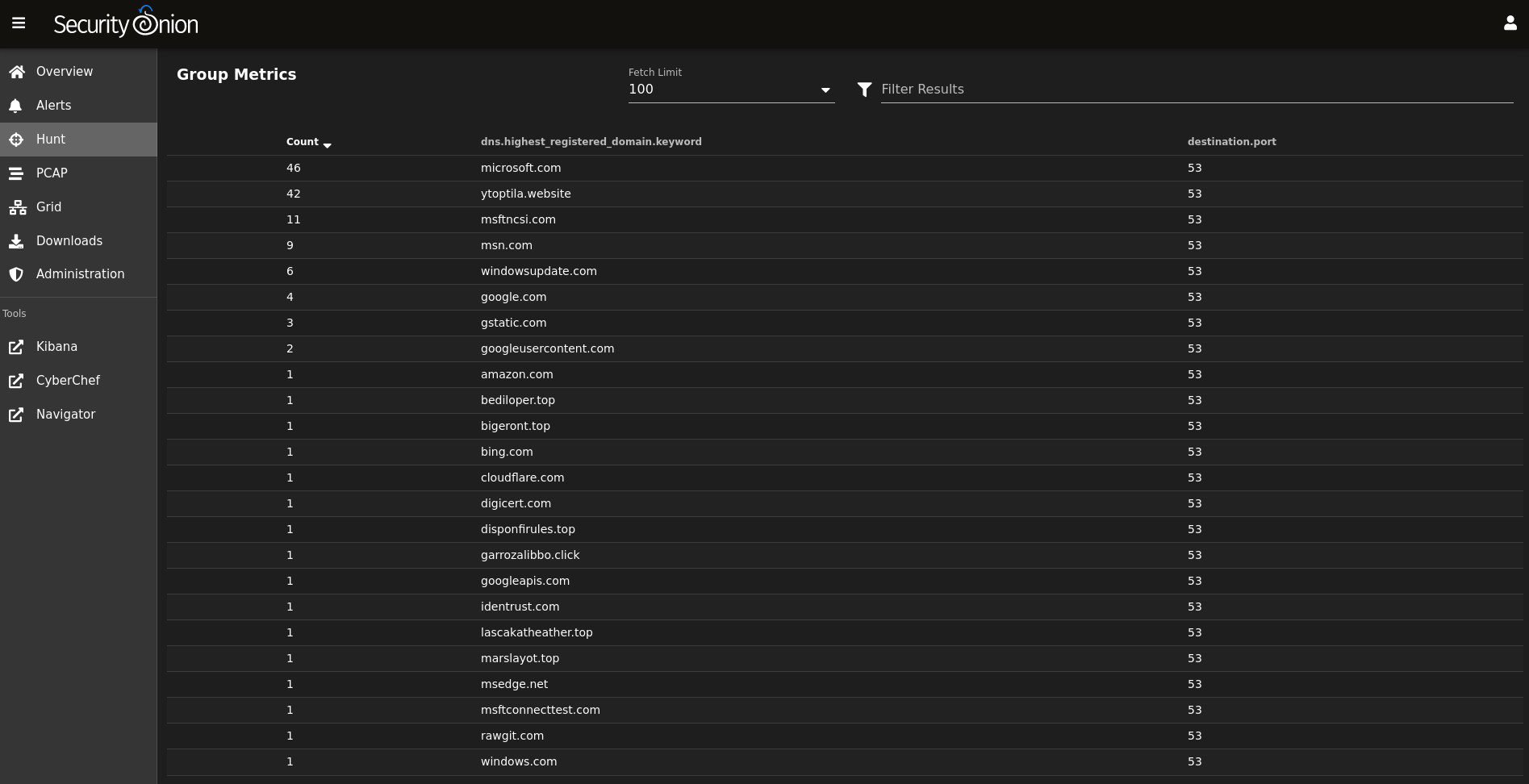Click the Administration shield icon
This screenshot has height=784, width=1529.
point(16,274)
